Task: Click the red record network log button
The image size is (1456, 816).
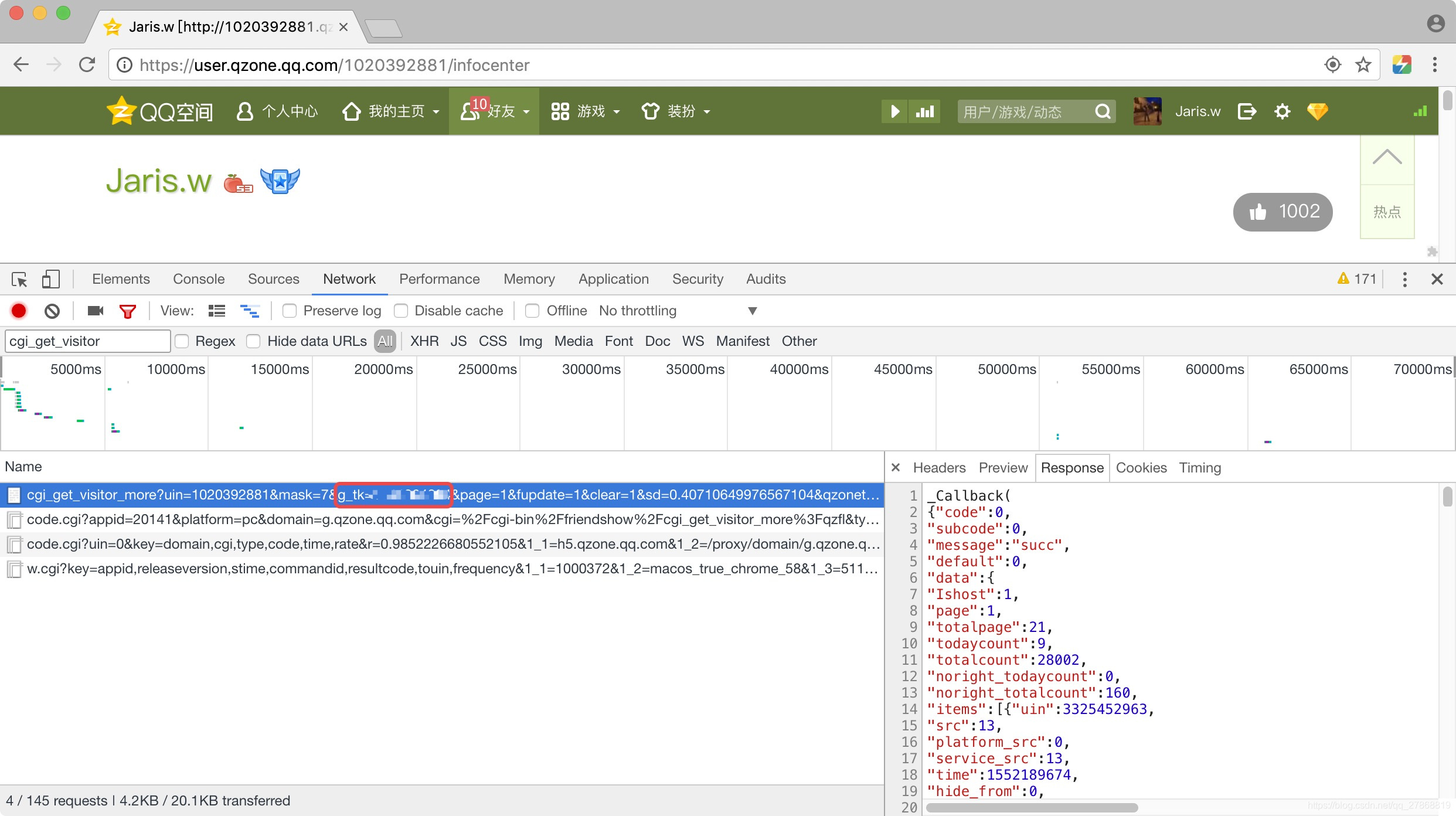Action: click(19, 311)
